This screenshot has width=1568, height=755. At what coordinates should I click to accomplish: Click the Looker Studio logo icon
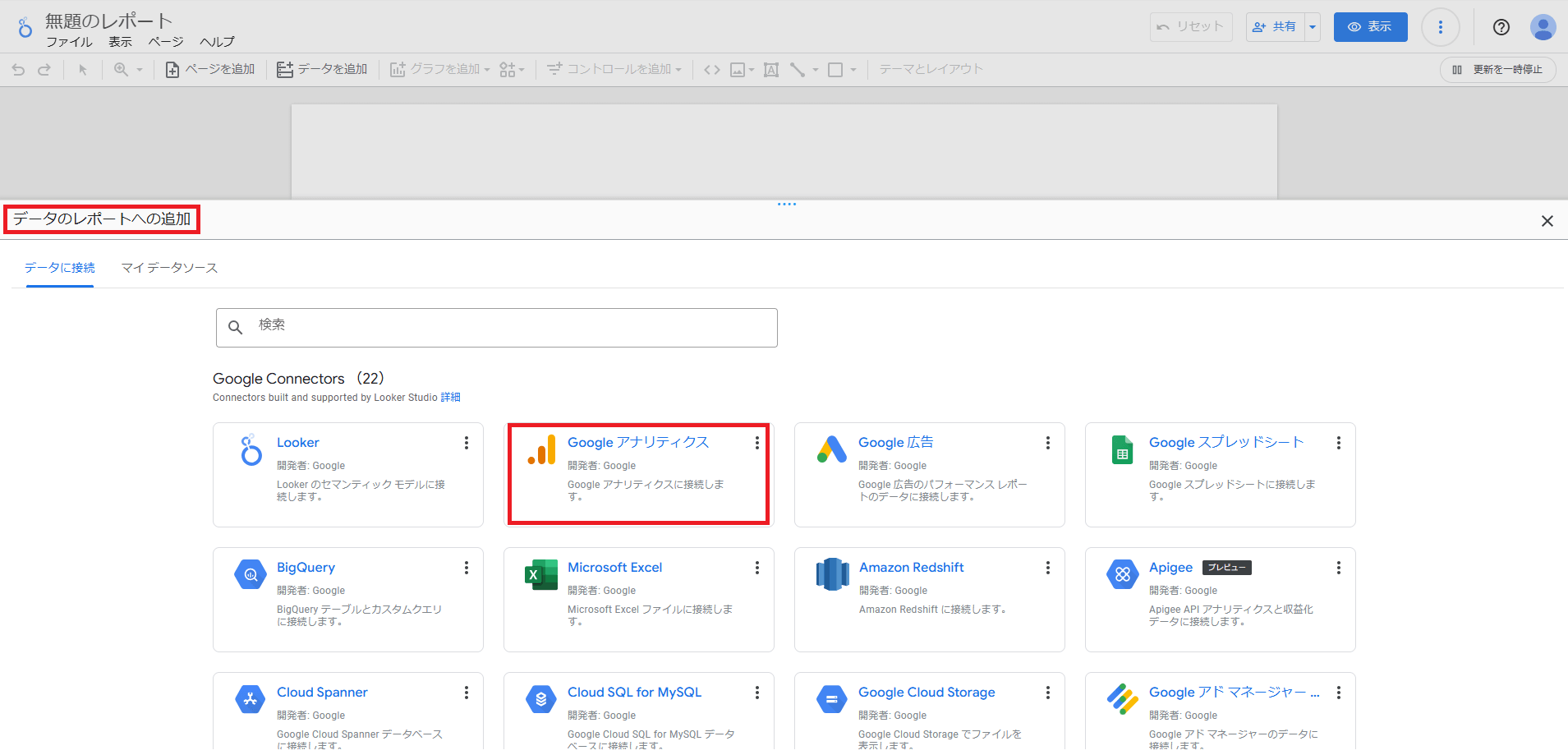tap(25, 28)
